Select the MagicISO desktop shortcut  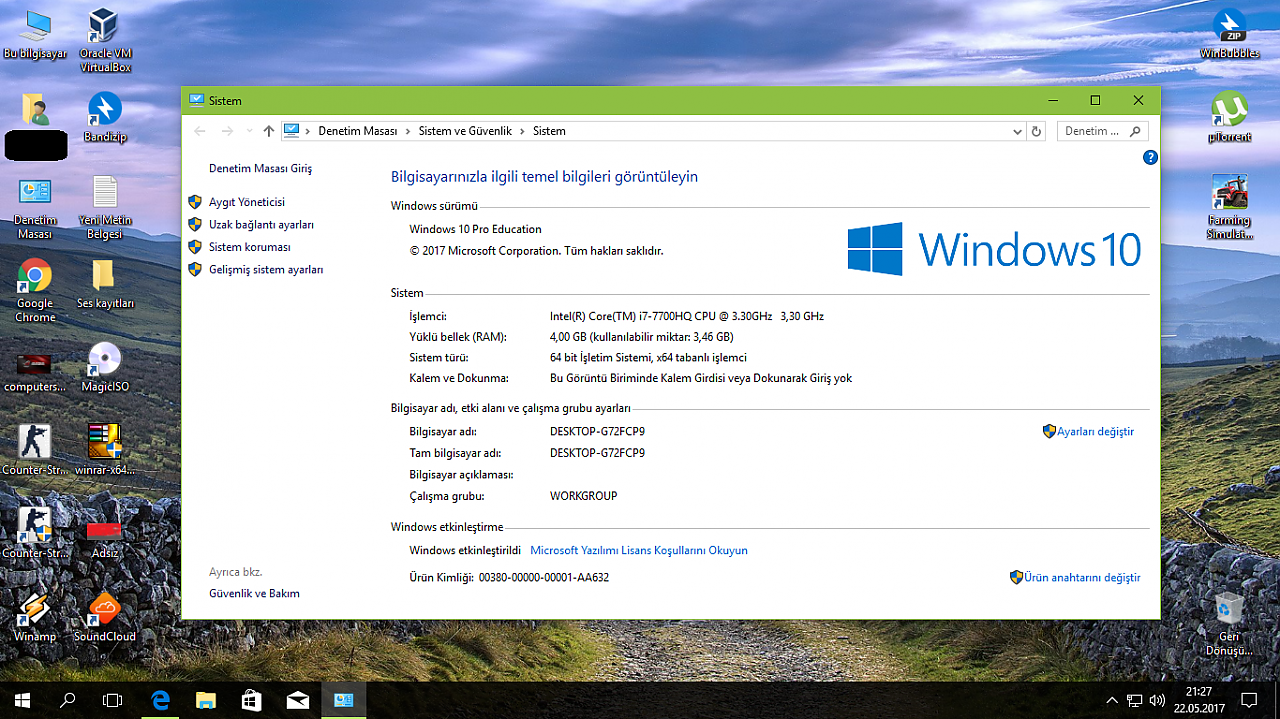coord(105,367)
